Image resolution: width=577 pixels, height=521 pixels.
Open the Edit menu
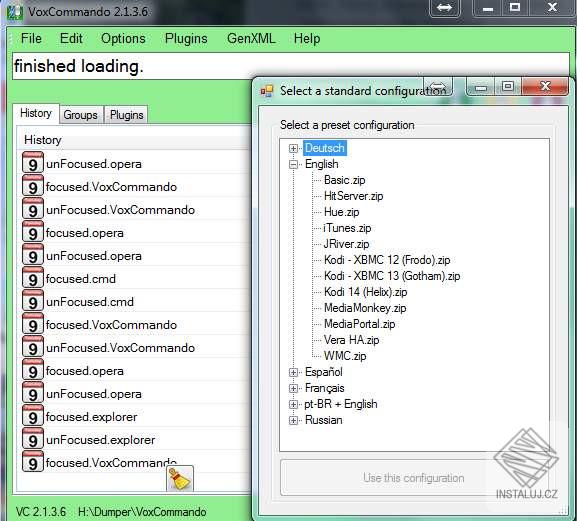pyautogui.click(x=71, y=38)
